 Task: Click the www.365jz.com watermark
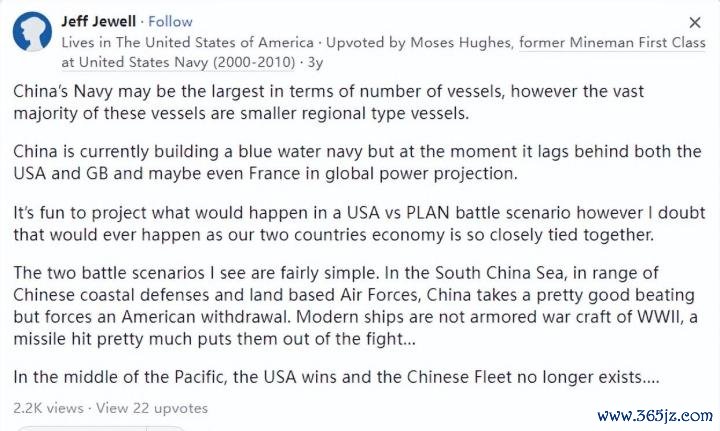point(655,416)
